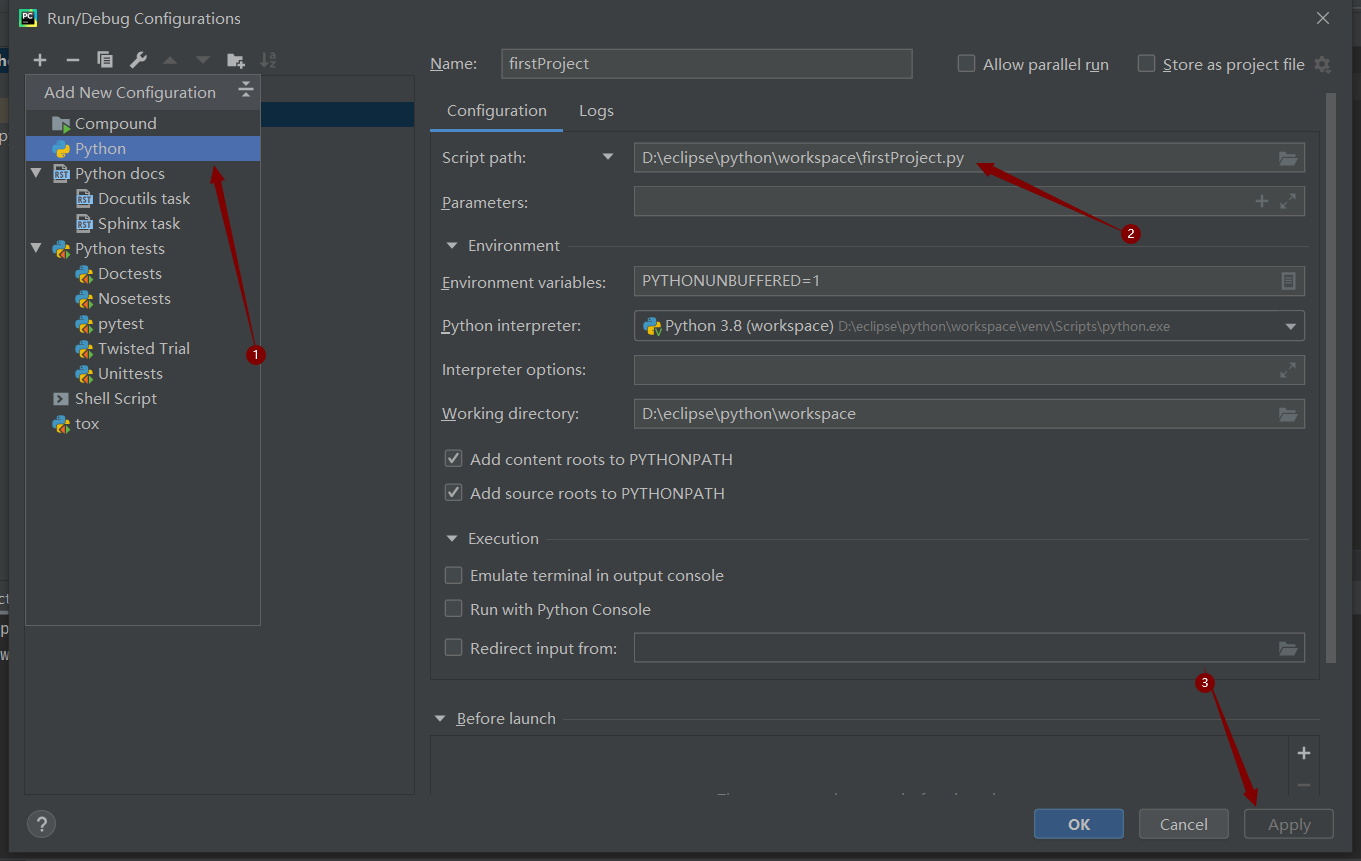
Task: Click the Sort Configurations alphabetically icon
Action: pos(268,60)
